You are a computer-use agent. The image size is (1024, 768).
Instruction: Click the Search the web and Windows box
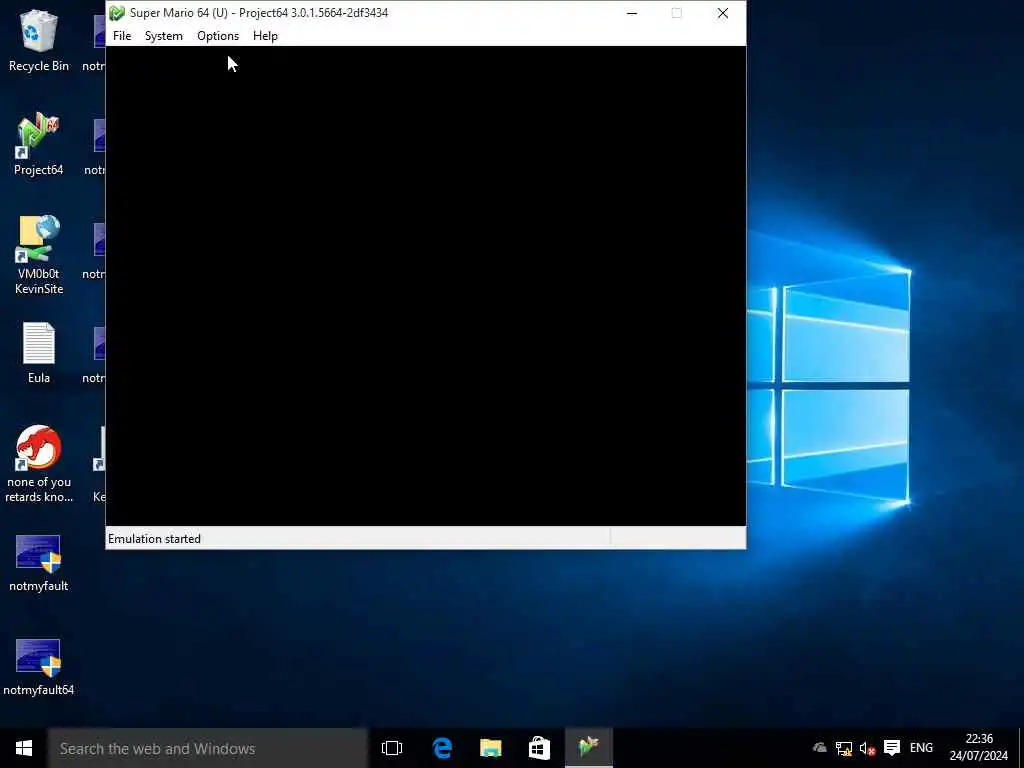coord(208,748)
